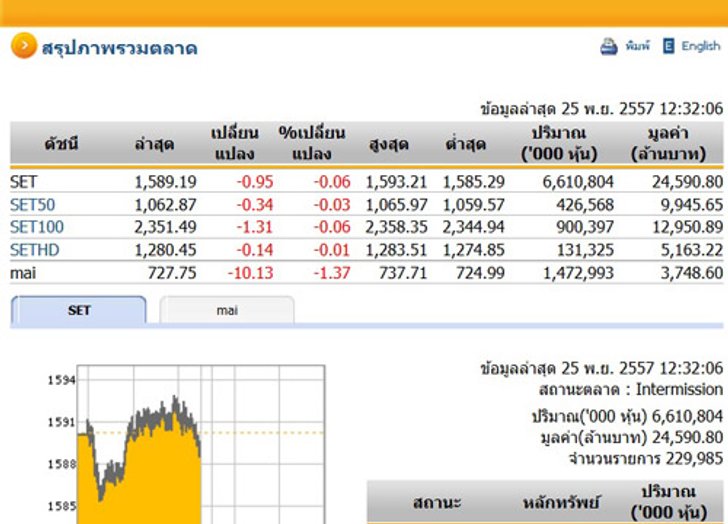Click the English language icon
Image resolution: width=728 pixels, height=524 pixels.
pos(668,46)
